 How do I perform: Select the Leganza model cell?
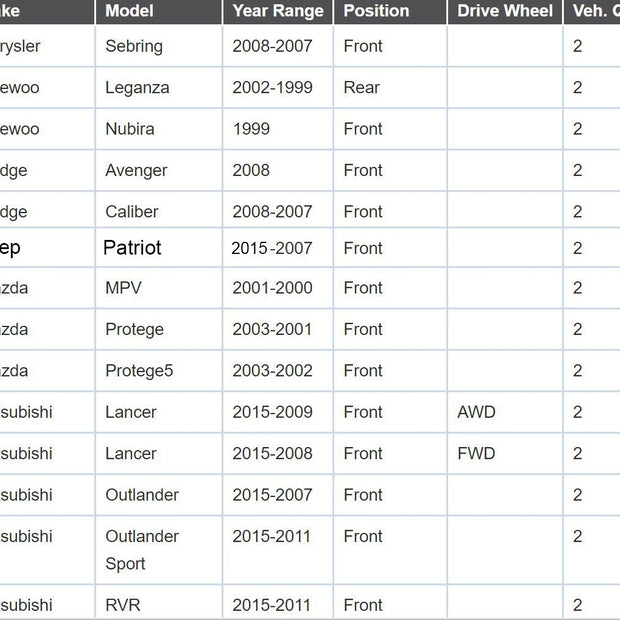click(159, 88)
